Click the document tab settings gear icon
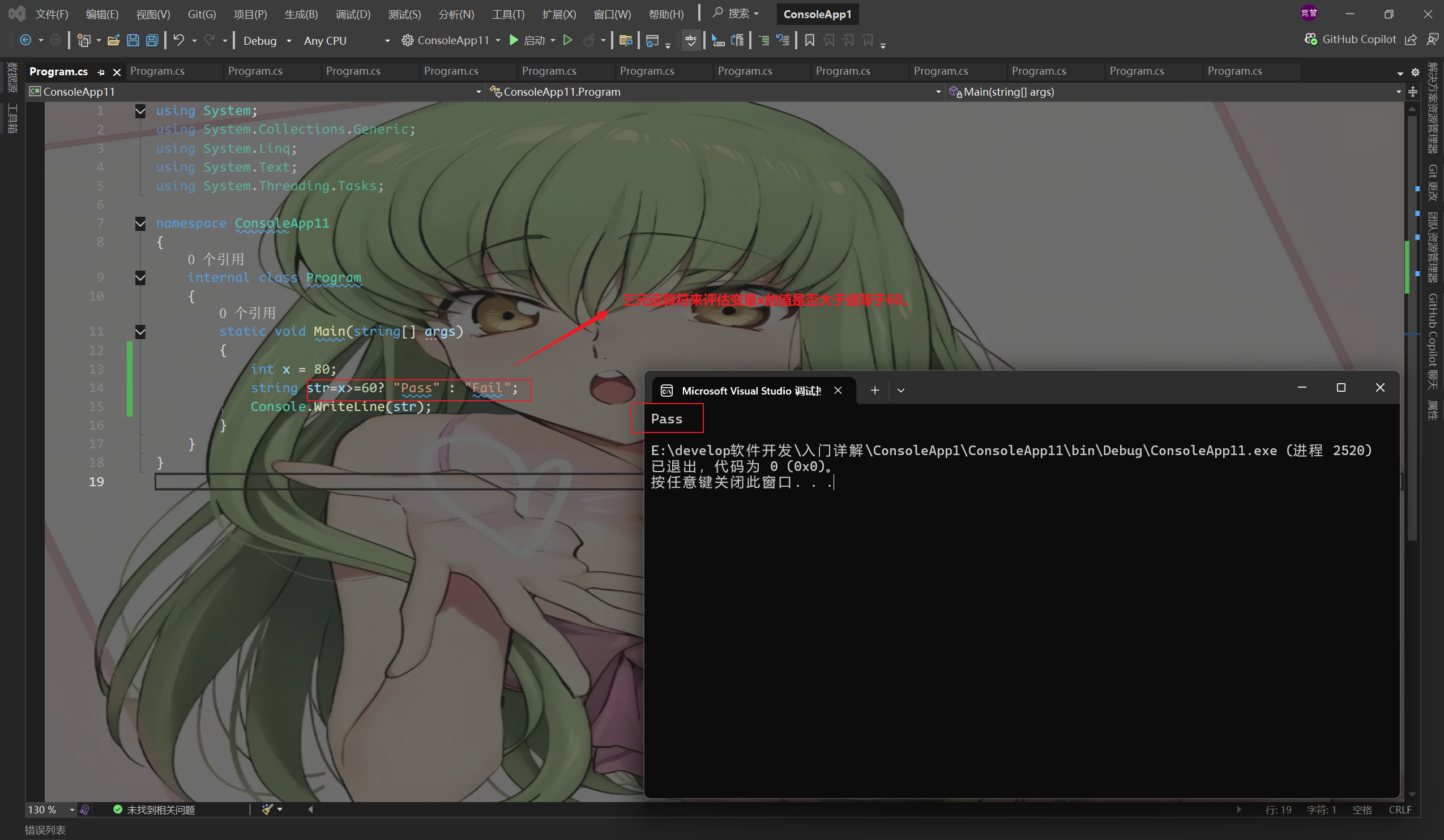This screenshot has width=1444, height=840. point(1415,72)
